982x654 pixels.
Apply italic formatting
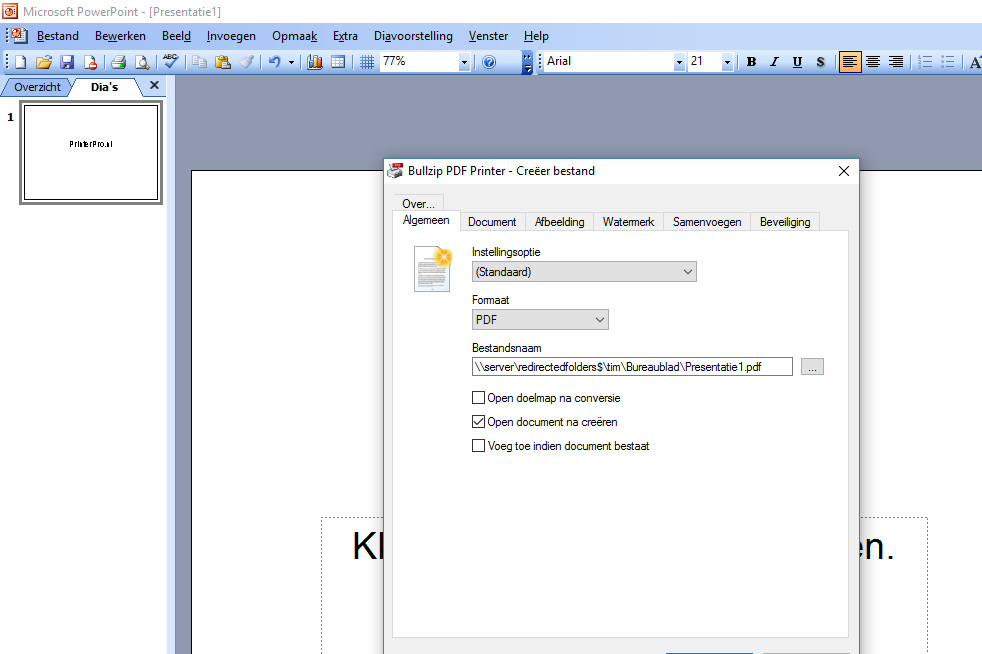pos(774,61)
